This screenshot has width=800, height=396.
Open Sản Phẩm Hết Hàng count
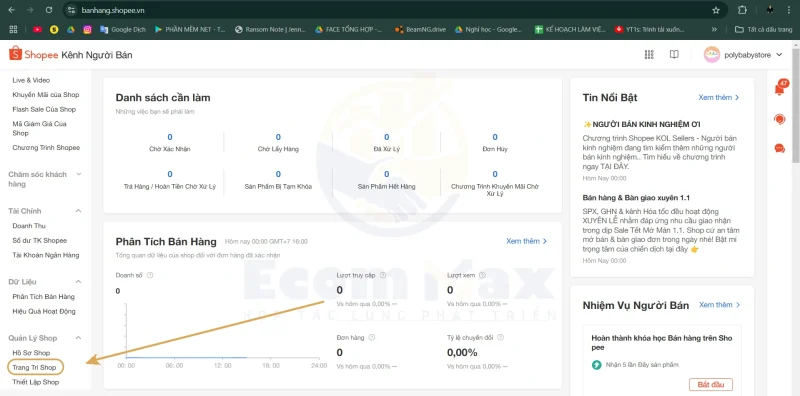[386, 175]
